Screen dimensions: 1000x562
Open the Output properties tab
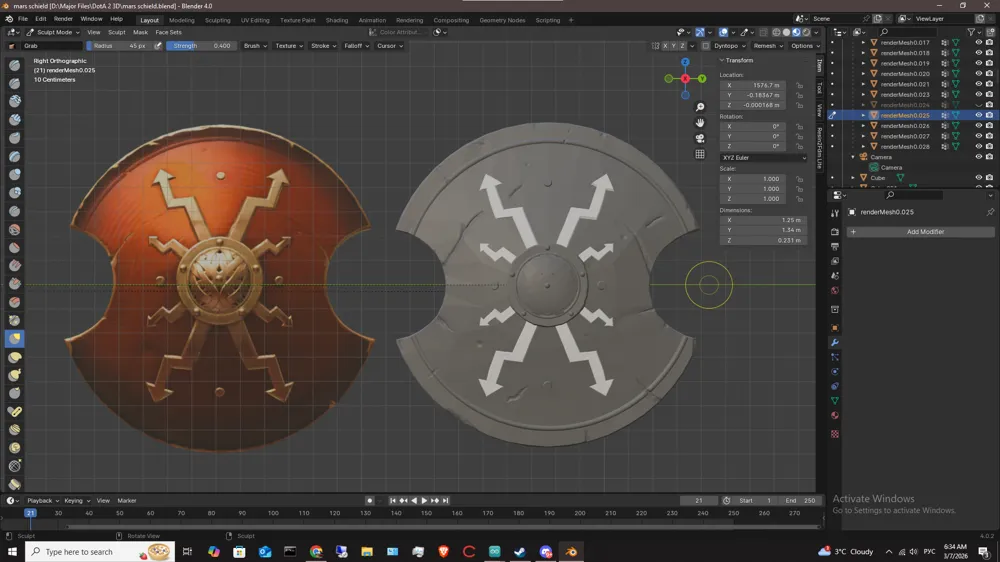(x=835, y=246)
